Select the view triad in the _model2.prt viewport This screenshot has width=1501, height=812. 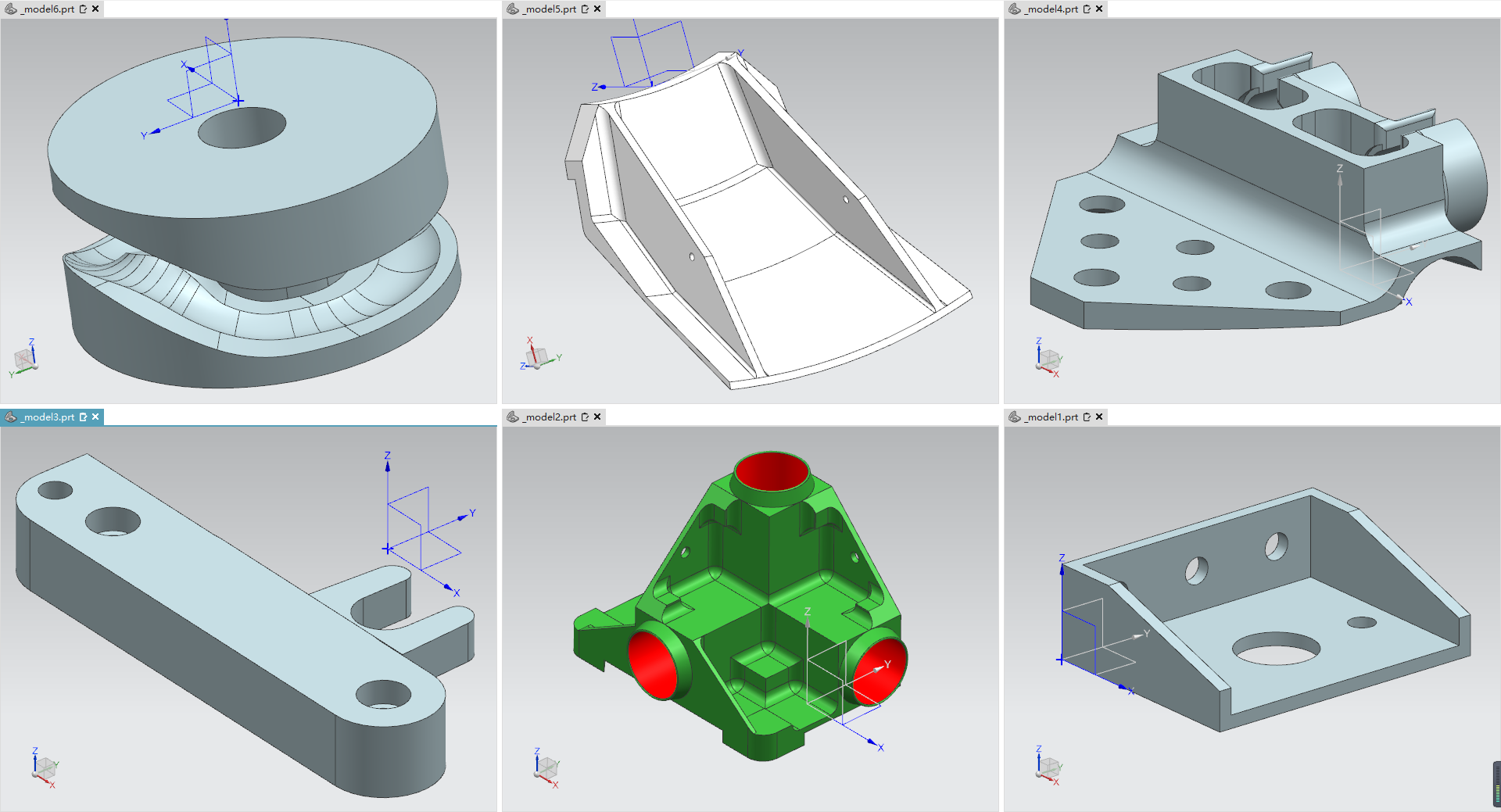546,767
